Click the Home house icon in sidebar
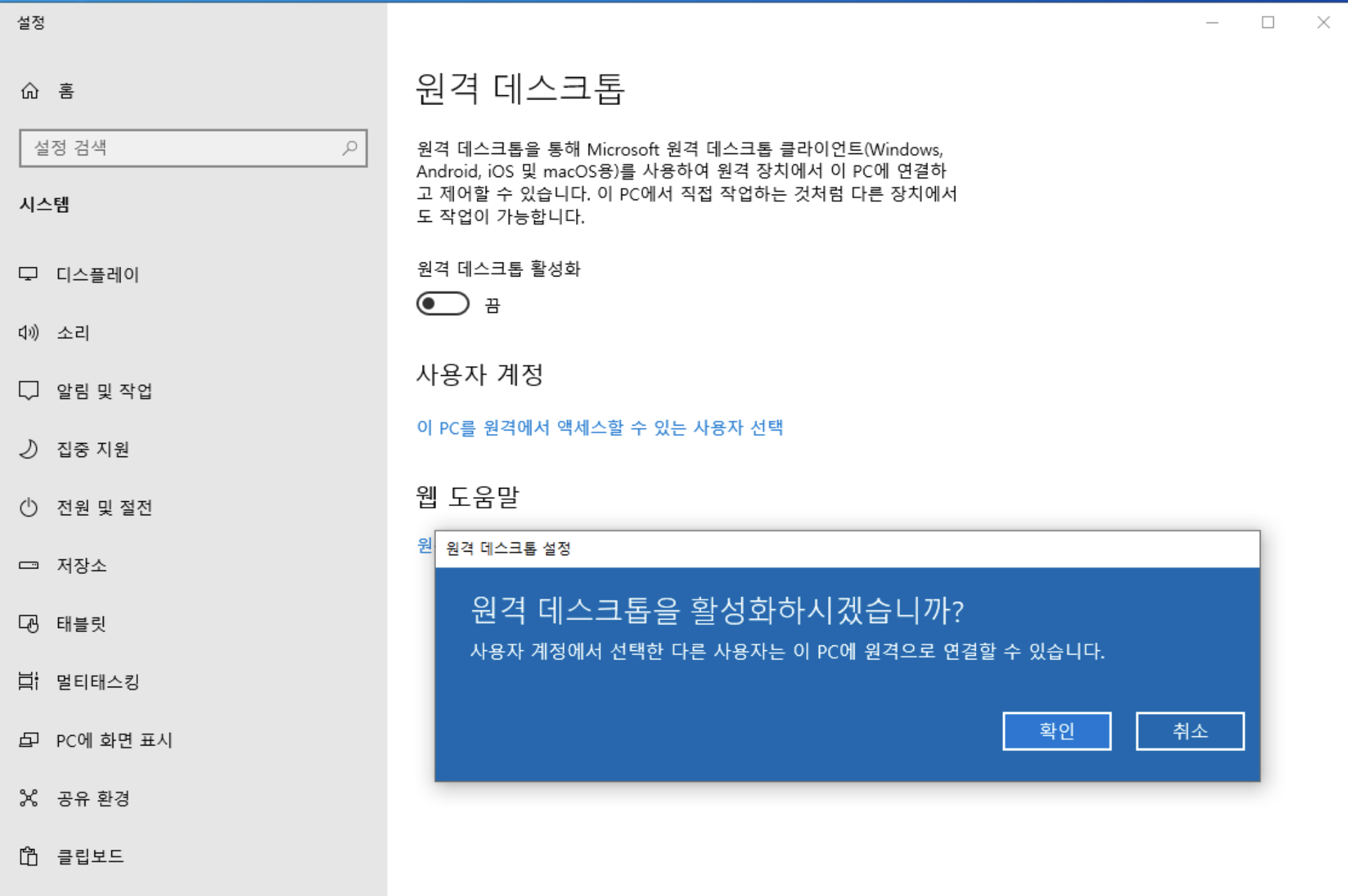 [29, 91]
